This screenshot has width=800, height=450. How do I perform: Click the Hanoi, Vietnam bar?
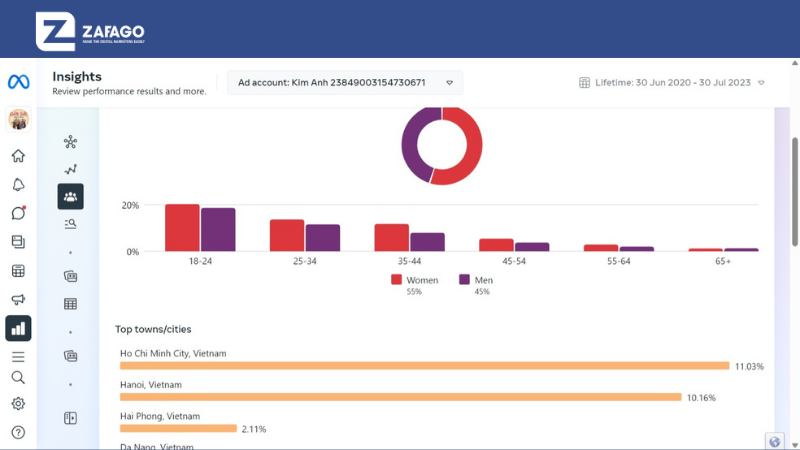[x=401, y=397]
